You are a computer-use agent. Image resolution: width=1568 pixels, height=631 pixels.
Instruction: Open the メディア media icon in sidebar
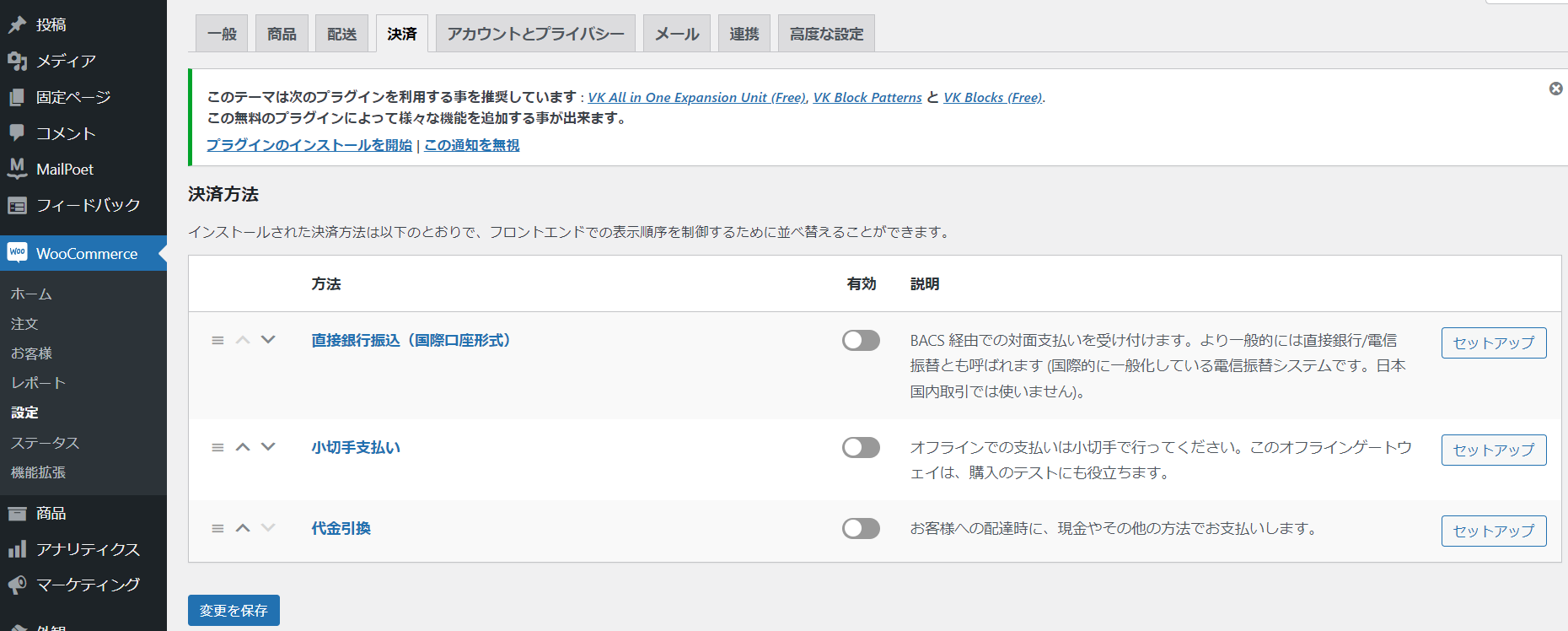[17, 61]
